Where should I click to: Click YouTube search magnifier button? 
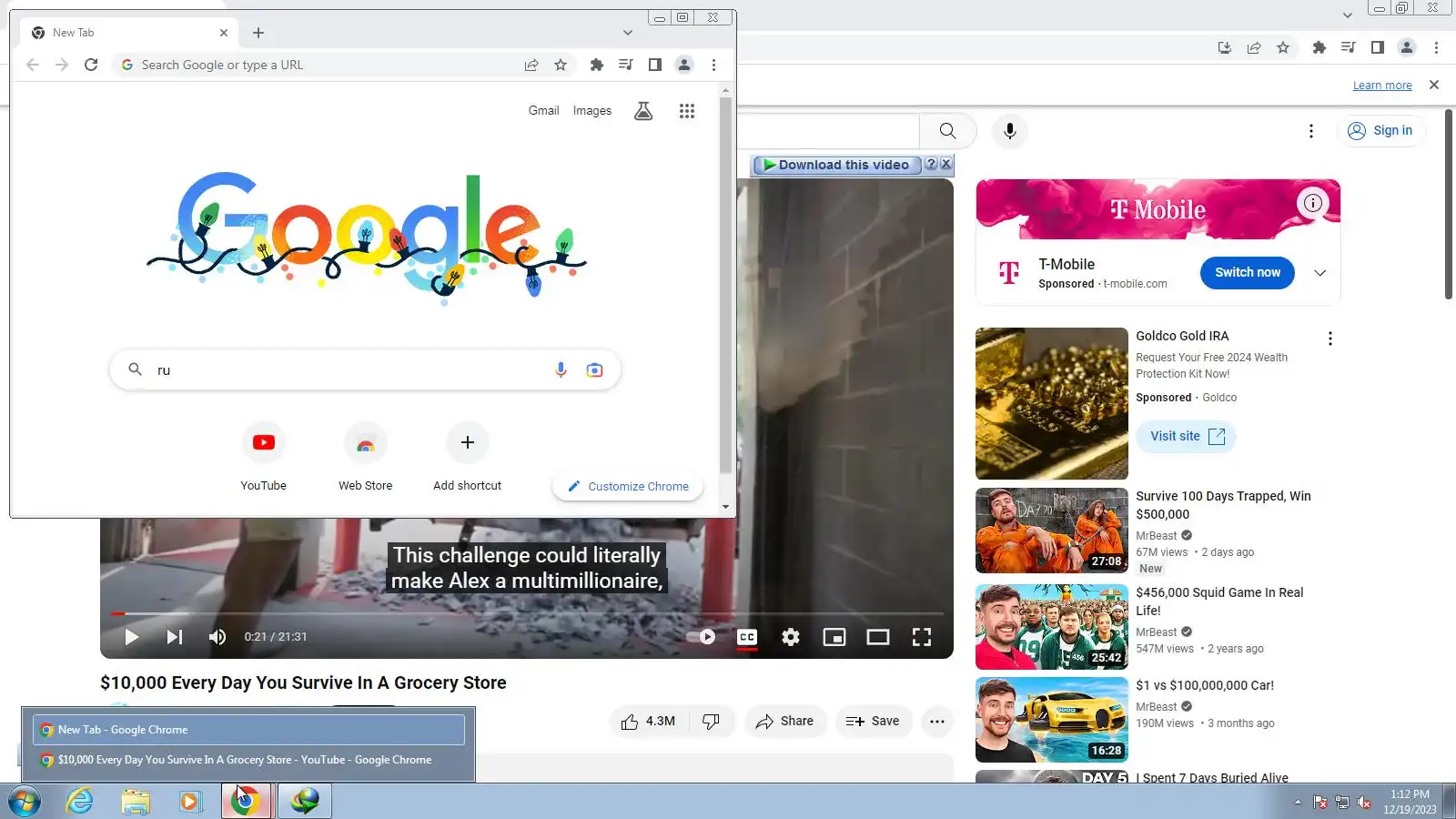(x=947, y=131)
